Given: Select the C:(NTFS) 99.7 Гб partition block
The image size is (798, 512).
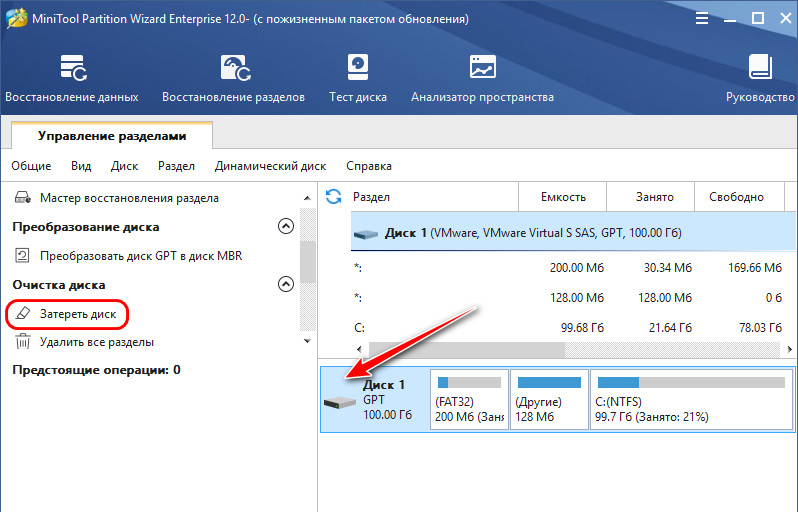Looking at the screenshot, I should [x=691, y=400].
